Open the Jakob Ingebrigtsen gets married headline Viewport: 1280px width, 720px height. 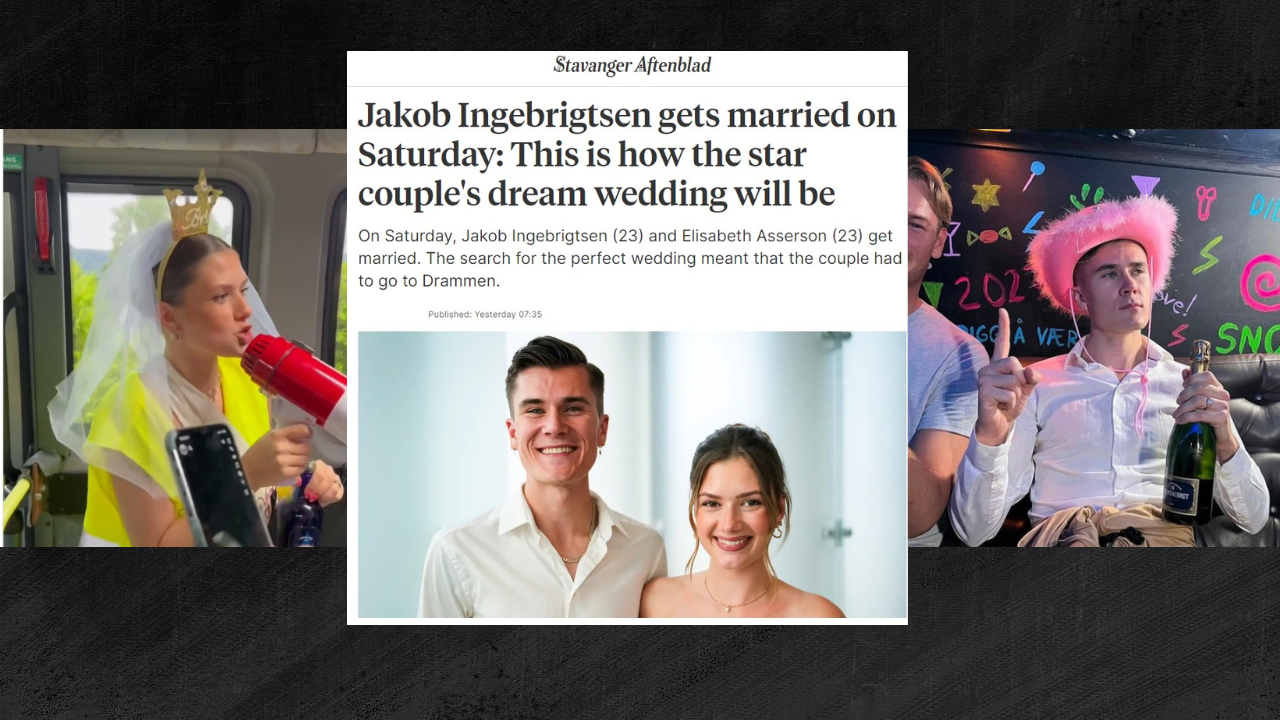(x=627, y=154)
